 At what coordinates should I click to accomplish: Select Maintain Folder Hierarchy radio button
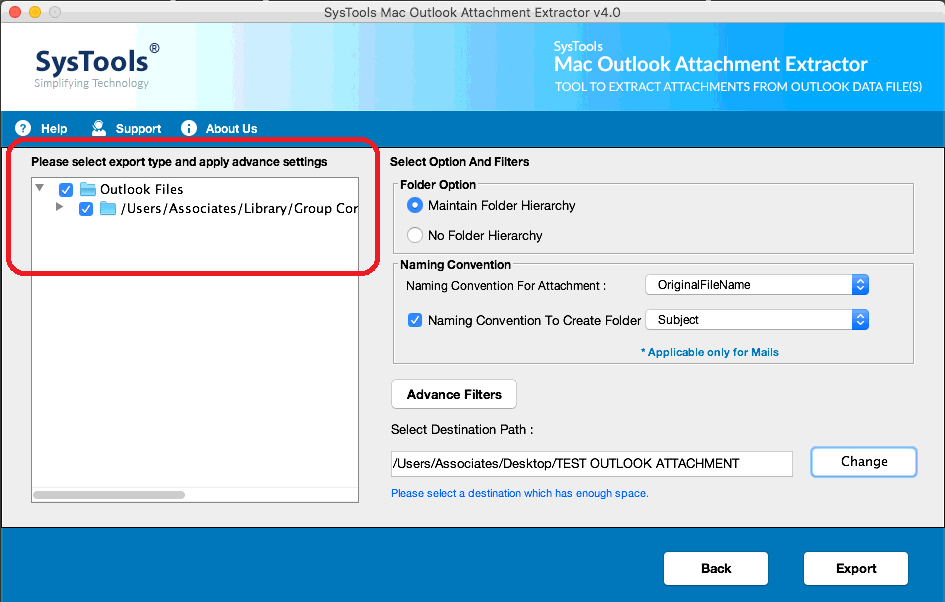tap(415, 205)
